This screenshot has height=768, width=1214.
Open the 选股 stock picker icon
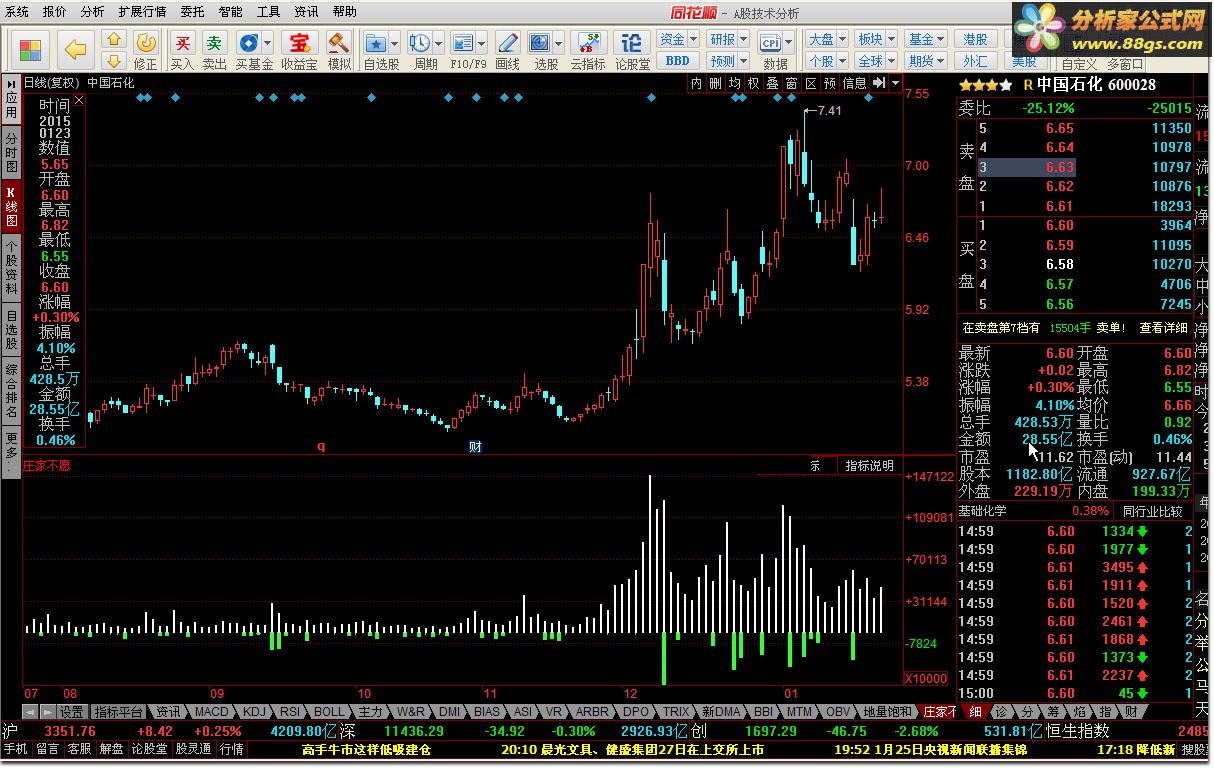(x=540, y=43)
